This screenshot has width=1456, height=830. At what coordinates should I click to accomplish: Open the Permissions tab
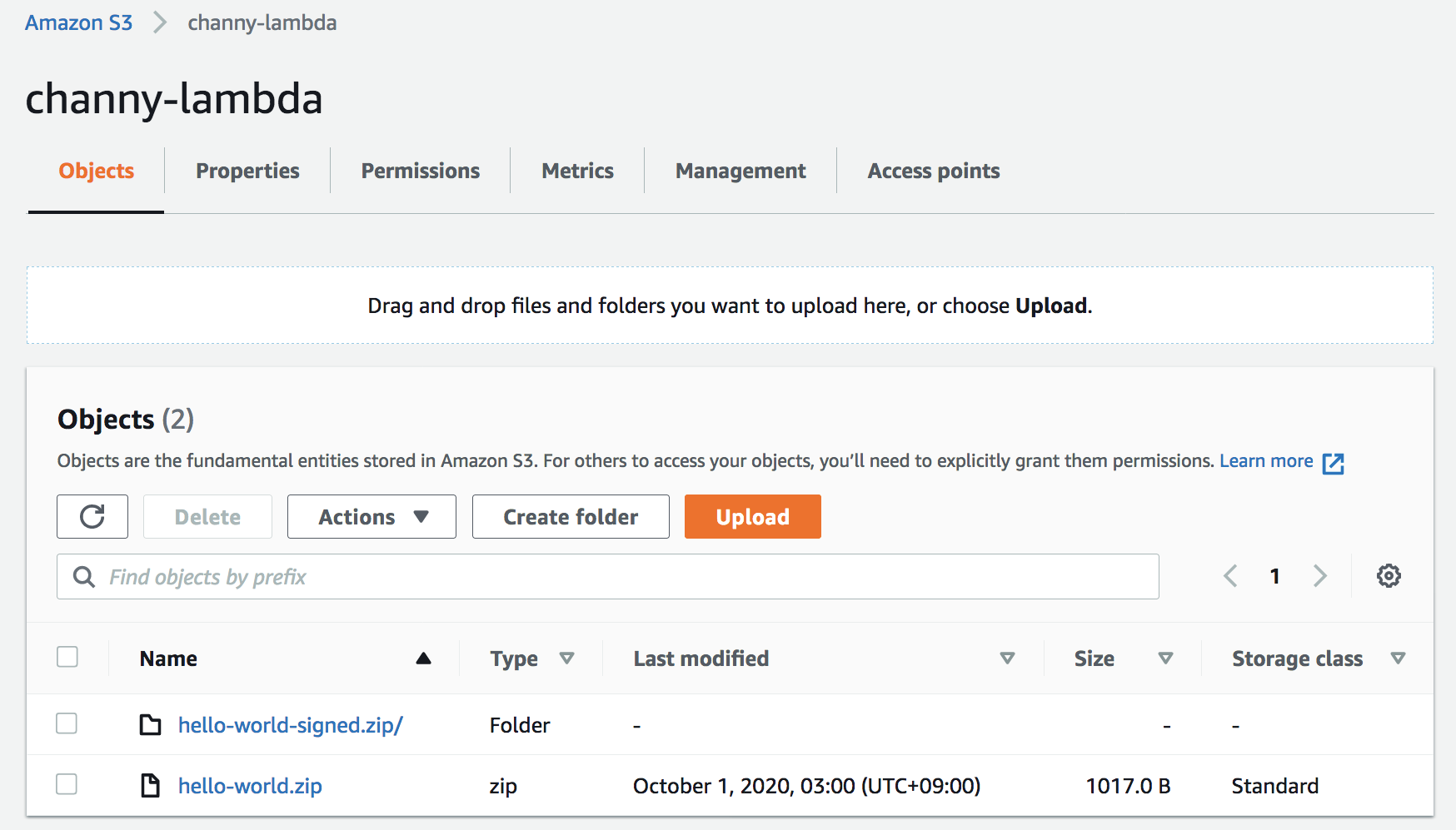coord(421,171)
